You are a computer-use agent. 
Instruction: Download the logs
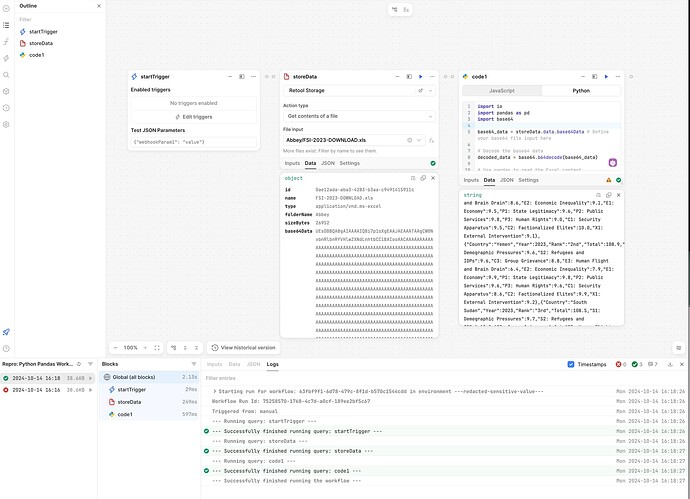point(670,364)
